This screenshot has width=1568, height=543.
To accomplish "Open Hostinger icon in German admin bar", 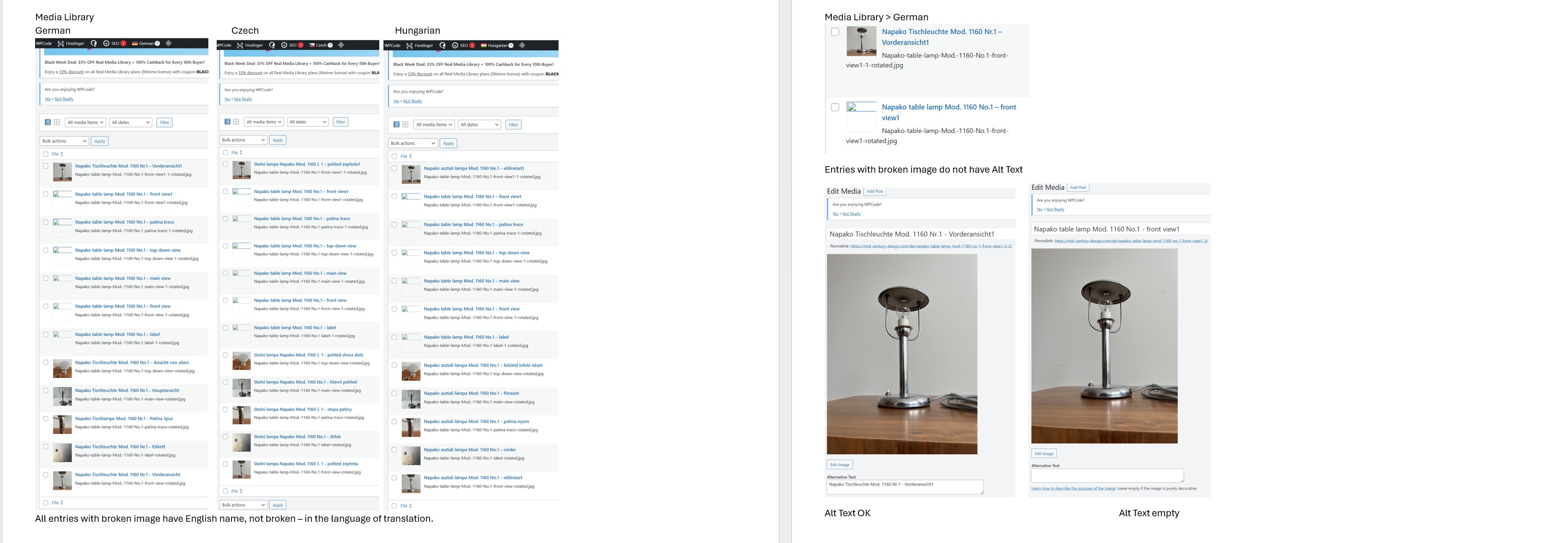I will click(61, 44).
